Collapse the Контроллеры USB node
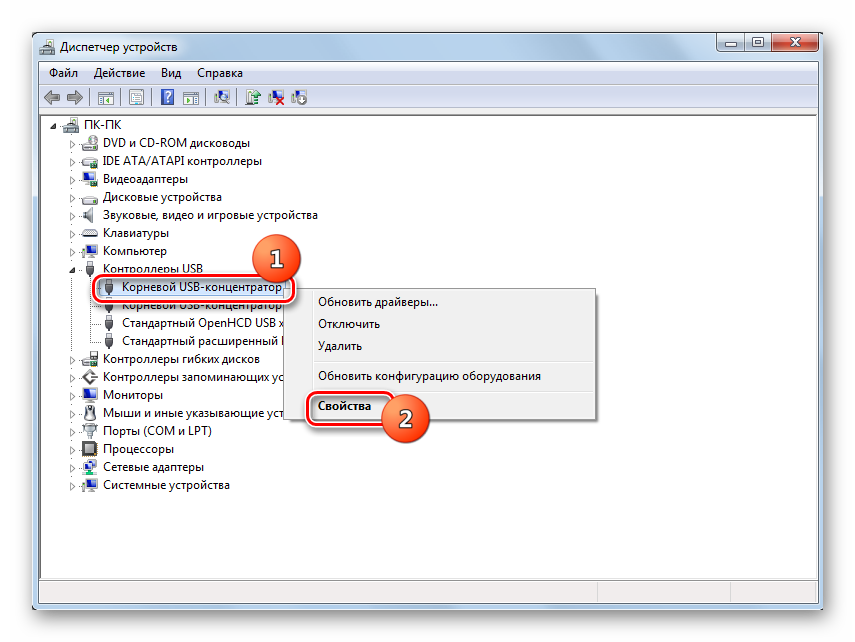Viewport: 855px width, 642px height. (72, 270)
